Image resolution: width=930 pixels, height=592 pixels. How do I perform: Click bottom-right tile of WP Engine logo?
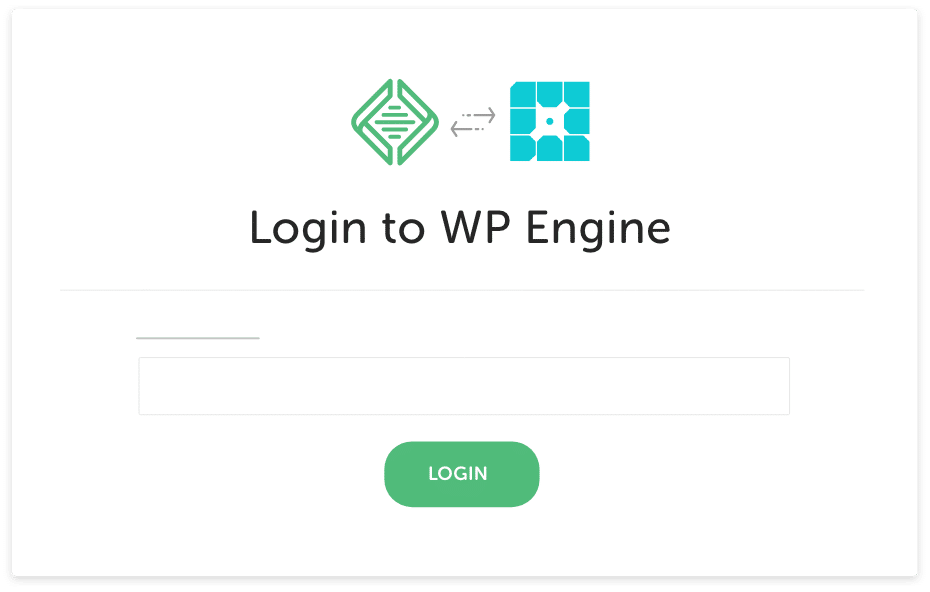coord(577,148)
